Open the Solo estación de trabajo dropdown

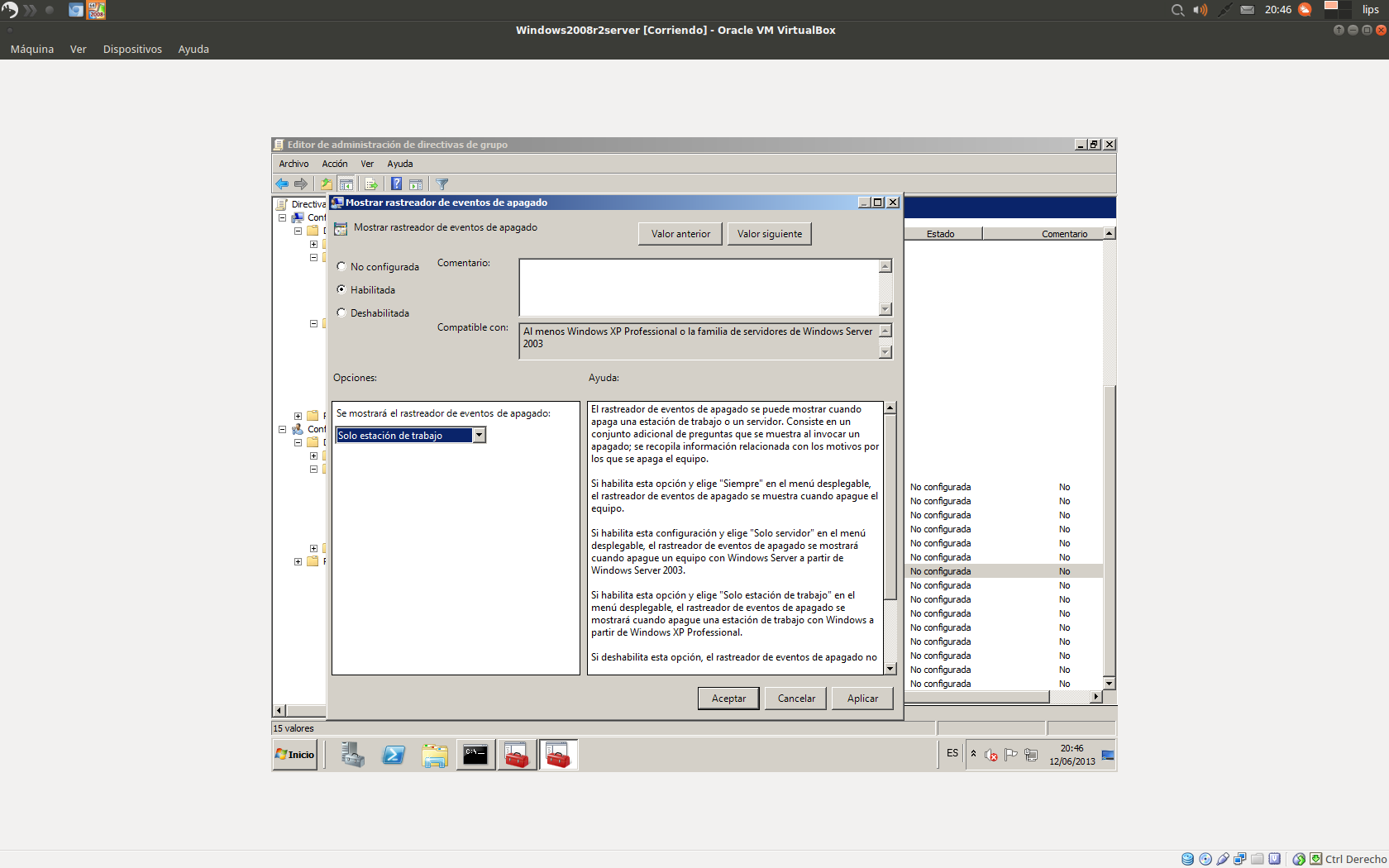tap(479, 436)
